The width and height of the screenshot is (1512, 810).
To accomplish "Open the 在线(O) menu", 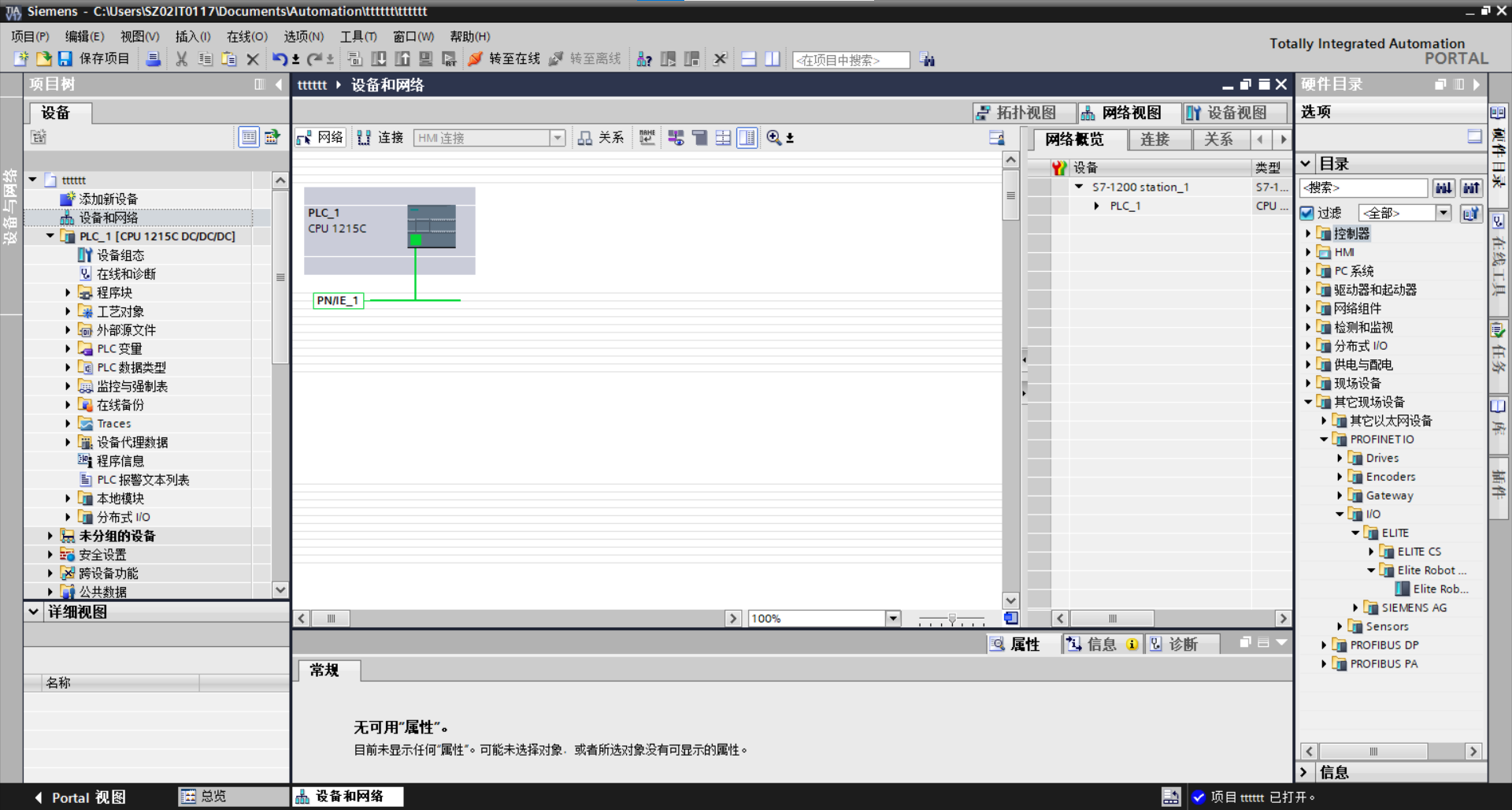I will pyautogui.click(x=246, y=36).
